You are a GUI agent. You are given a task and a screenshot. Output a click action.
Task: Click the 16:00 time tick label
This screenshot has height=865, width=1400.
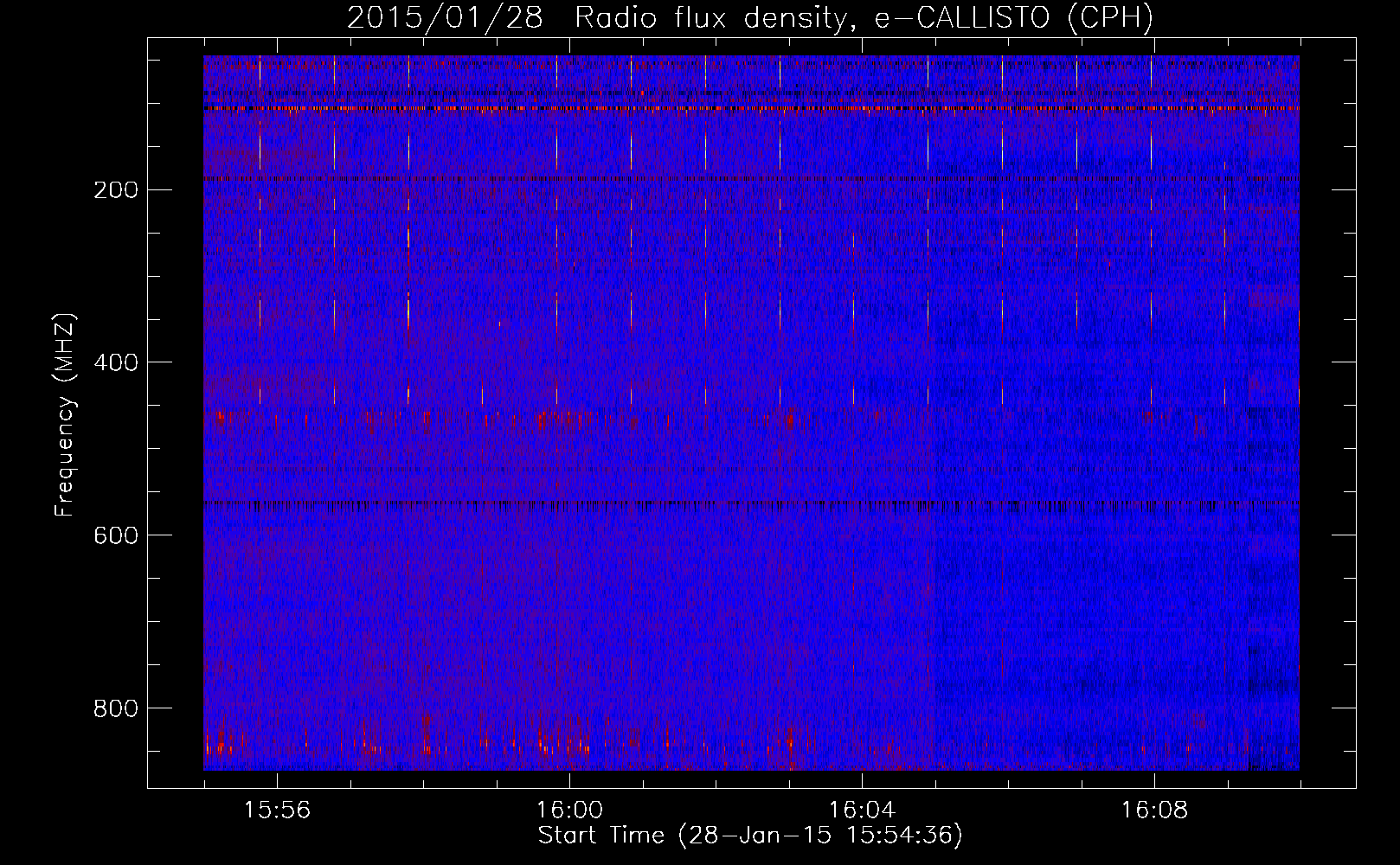(x=569, y=811)
